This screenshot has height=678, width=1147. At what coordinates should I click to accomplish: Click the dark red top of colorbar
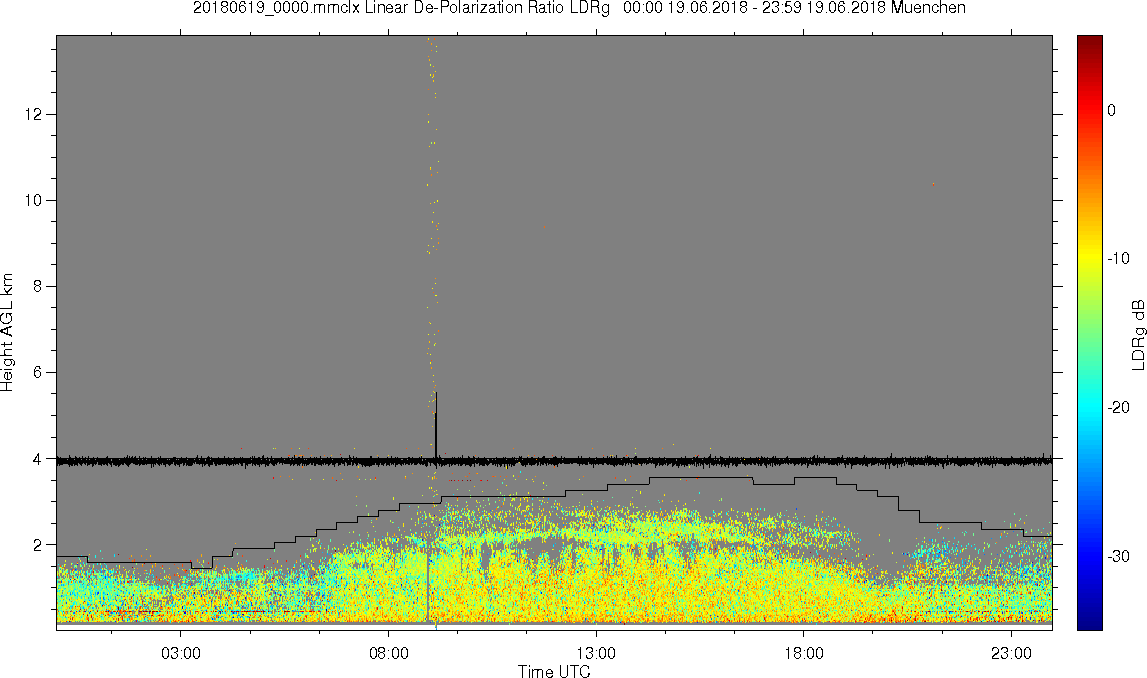1089,42
